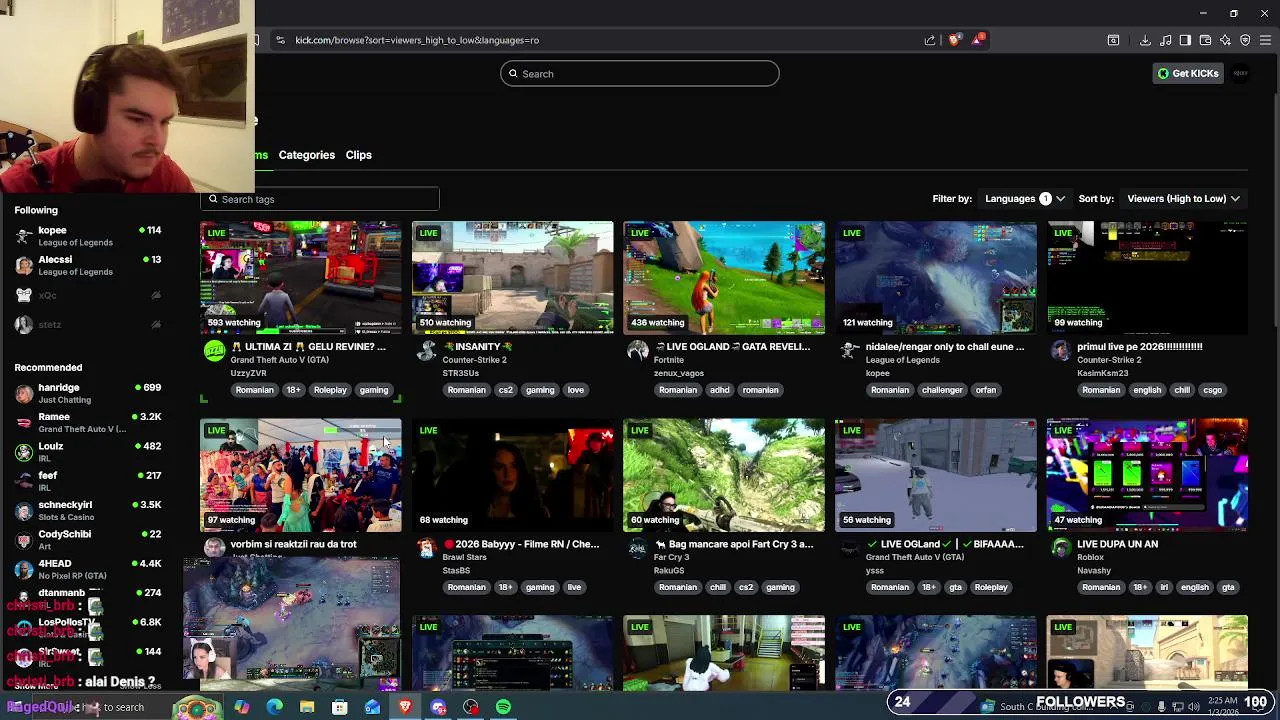
Task: Open Brave Rewards triangle icon
Action: click(x=977, y=40)
